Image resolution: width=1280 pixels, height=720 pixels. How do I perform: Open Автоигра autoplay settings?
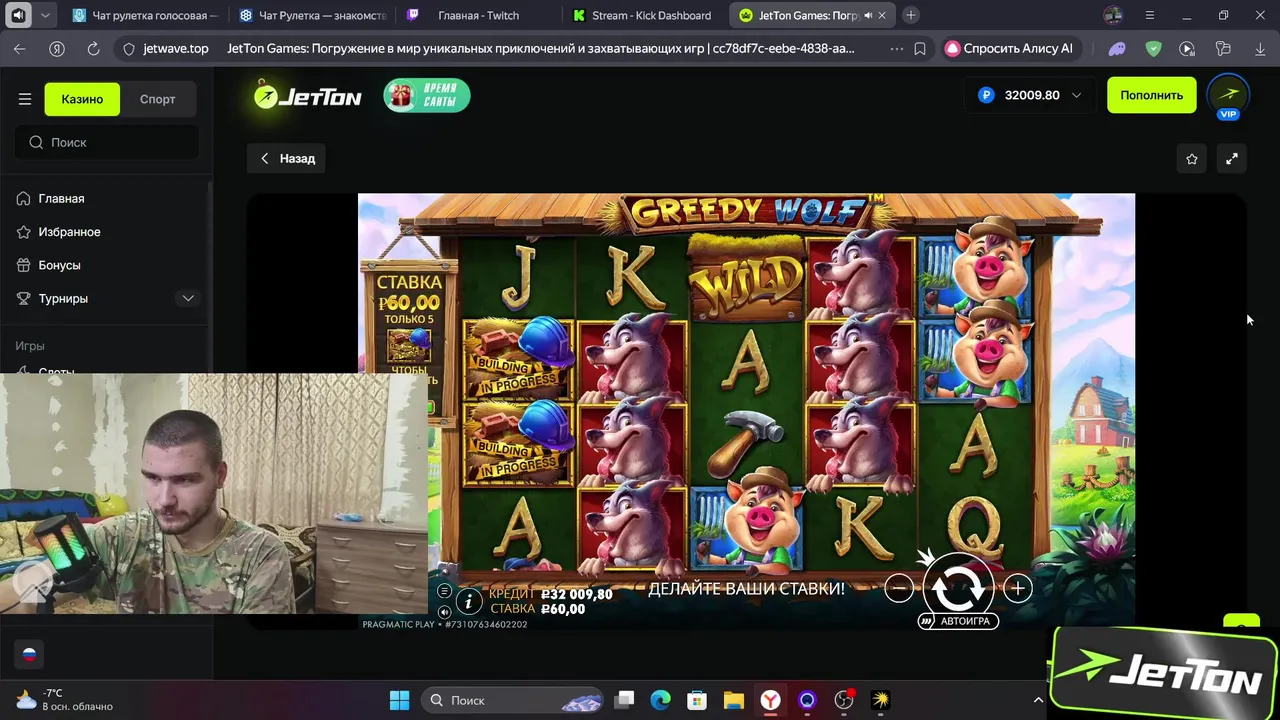click(958, 621)
